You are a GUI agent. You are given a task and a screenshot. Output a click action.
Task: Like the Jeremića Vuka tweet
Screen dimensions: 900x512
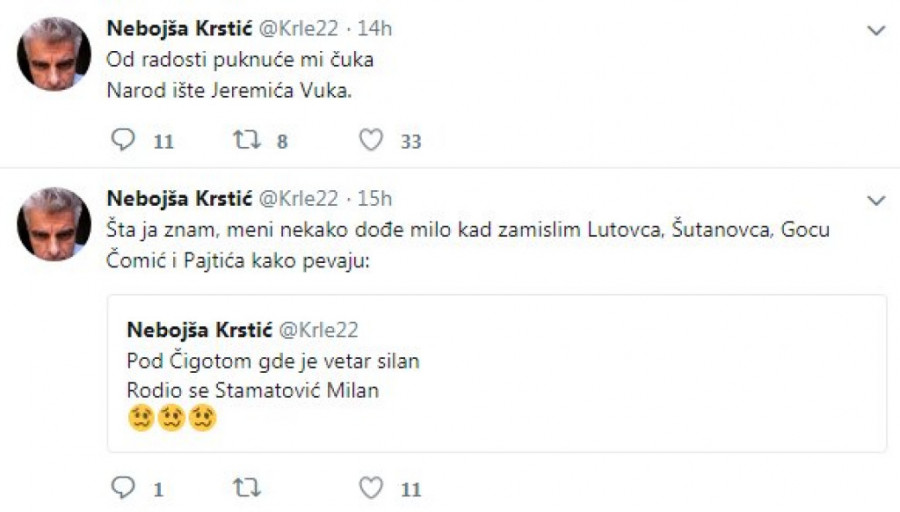(371, 141)
